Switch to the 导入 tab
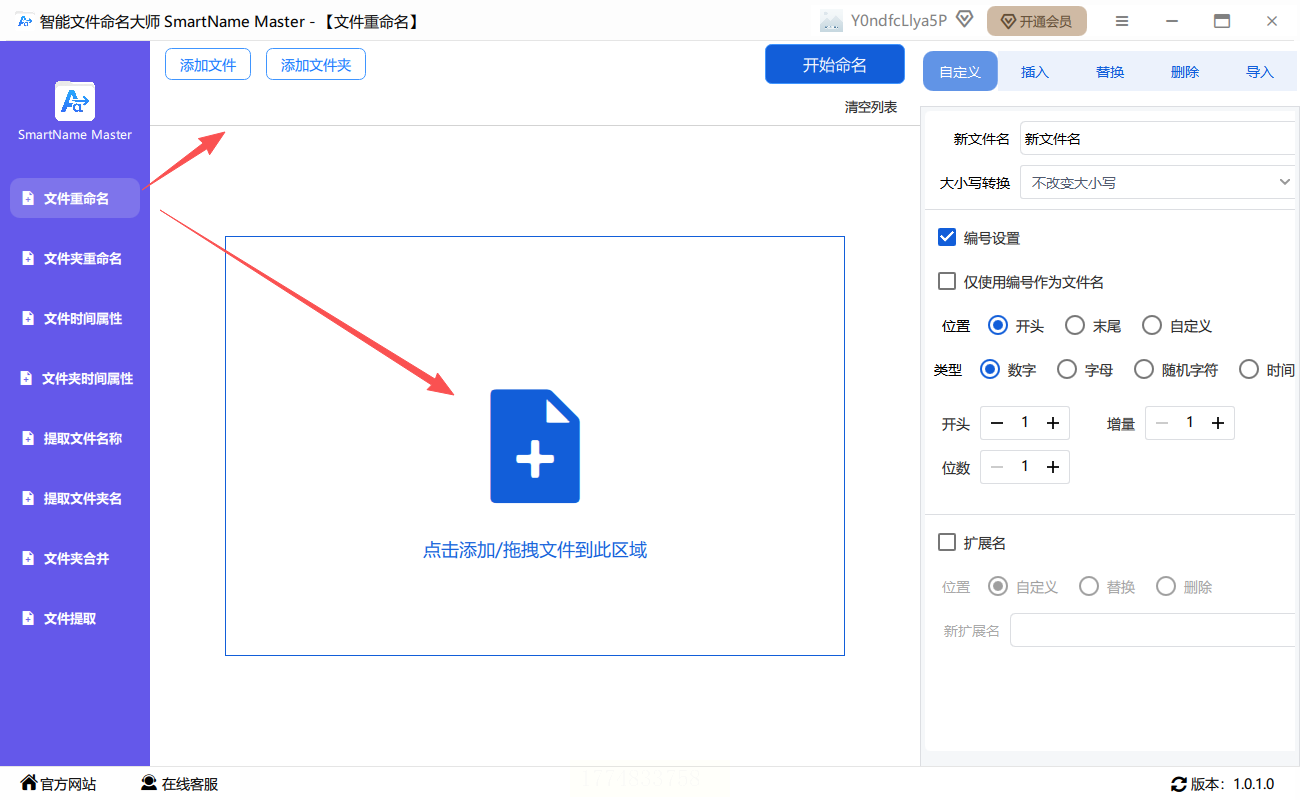The height and width of the screenshot is (800, 1300). 1260,72
